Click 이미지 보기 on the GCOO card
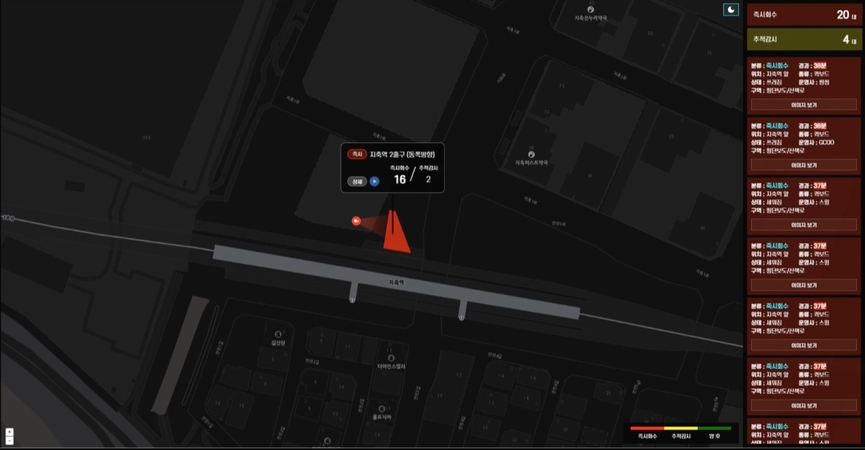This screenshot has height=450, width=865. (803, 165)
